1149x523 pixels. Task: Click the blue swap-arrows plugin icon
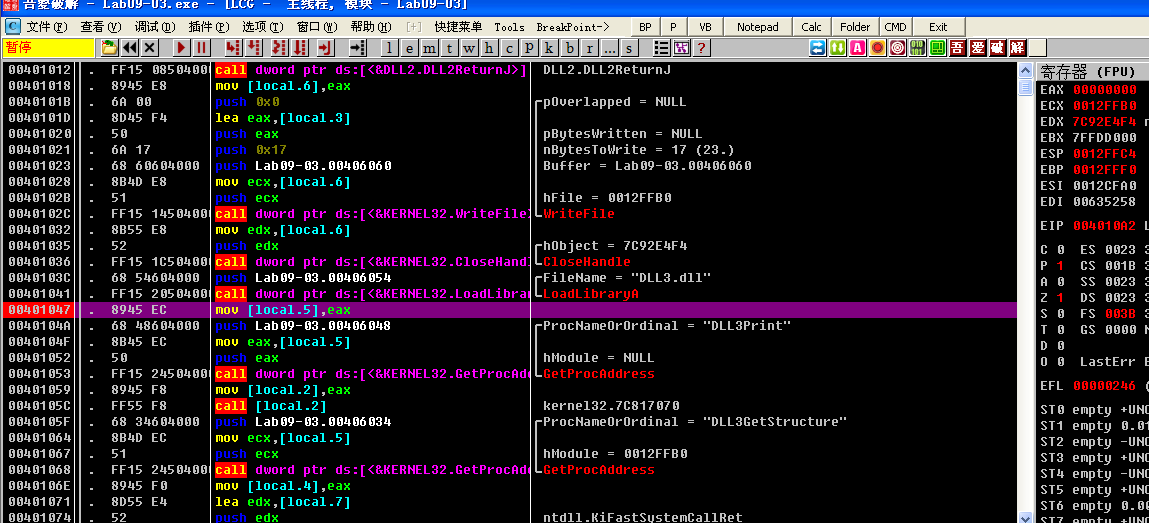point(818,48)
